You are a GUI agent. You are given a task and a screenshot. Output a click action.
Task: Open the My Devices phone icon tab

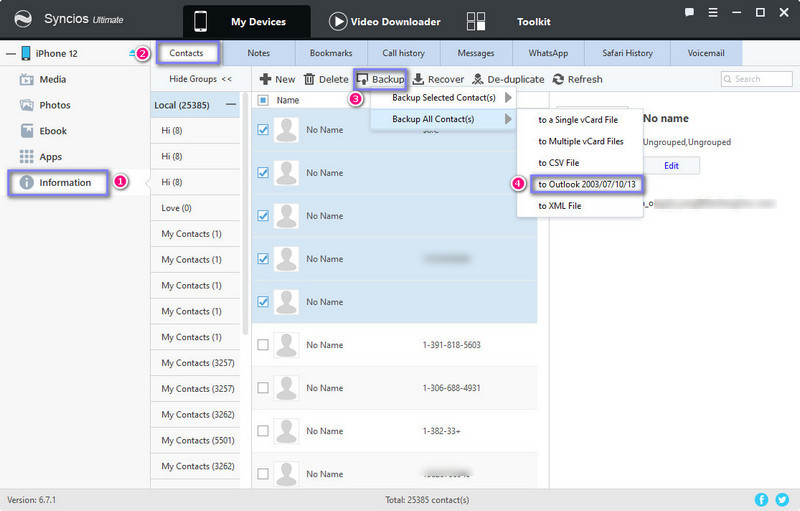pyautogui.click(x=201, y=21)
